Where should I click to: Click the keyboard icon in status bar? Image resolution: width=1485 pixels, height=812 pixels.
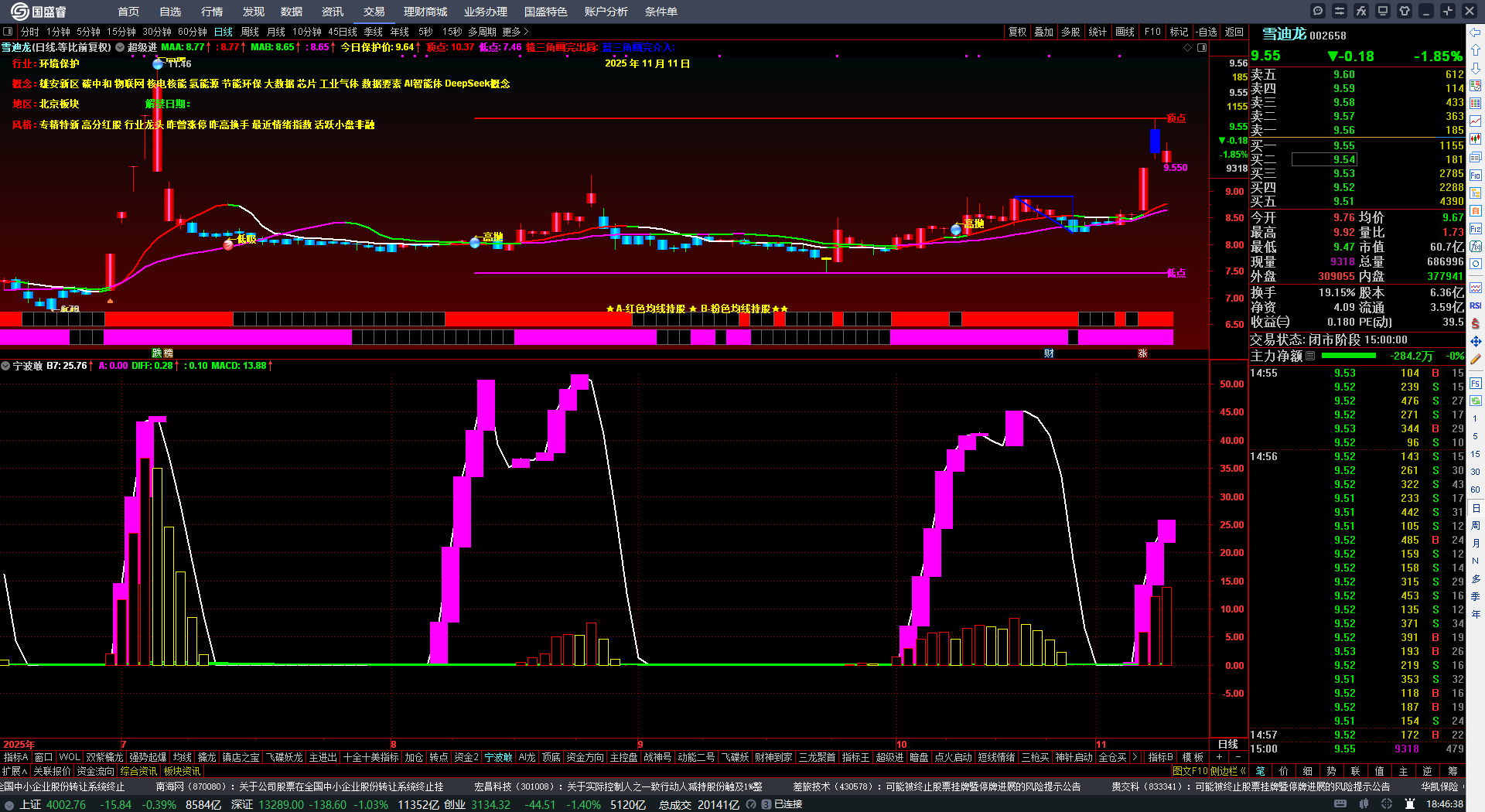click(1340, 804)
